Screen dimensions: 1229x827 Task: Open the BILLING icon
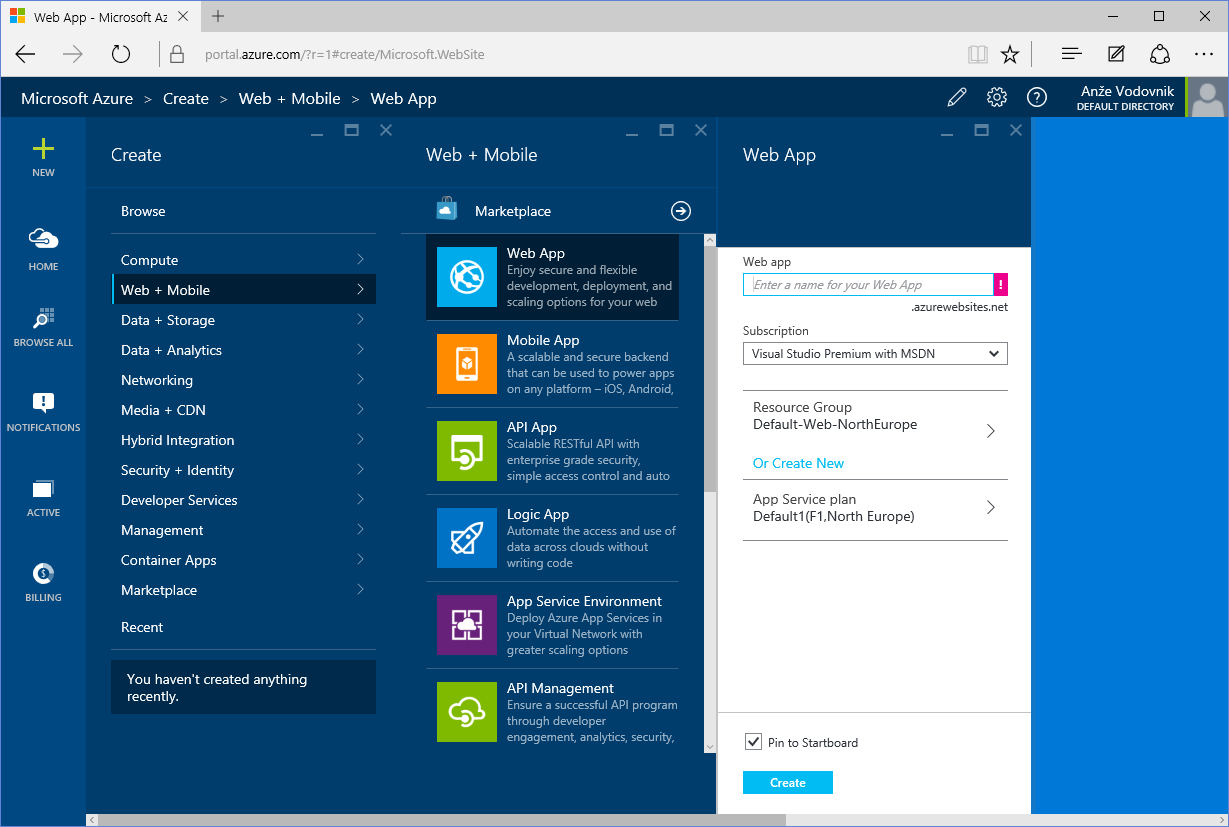[x=43, y=573]
